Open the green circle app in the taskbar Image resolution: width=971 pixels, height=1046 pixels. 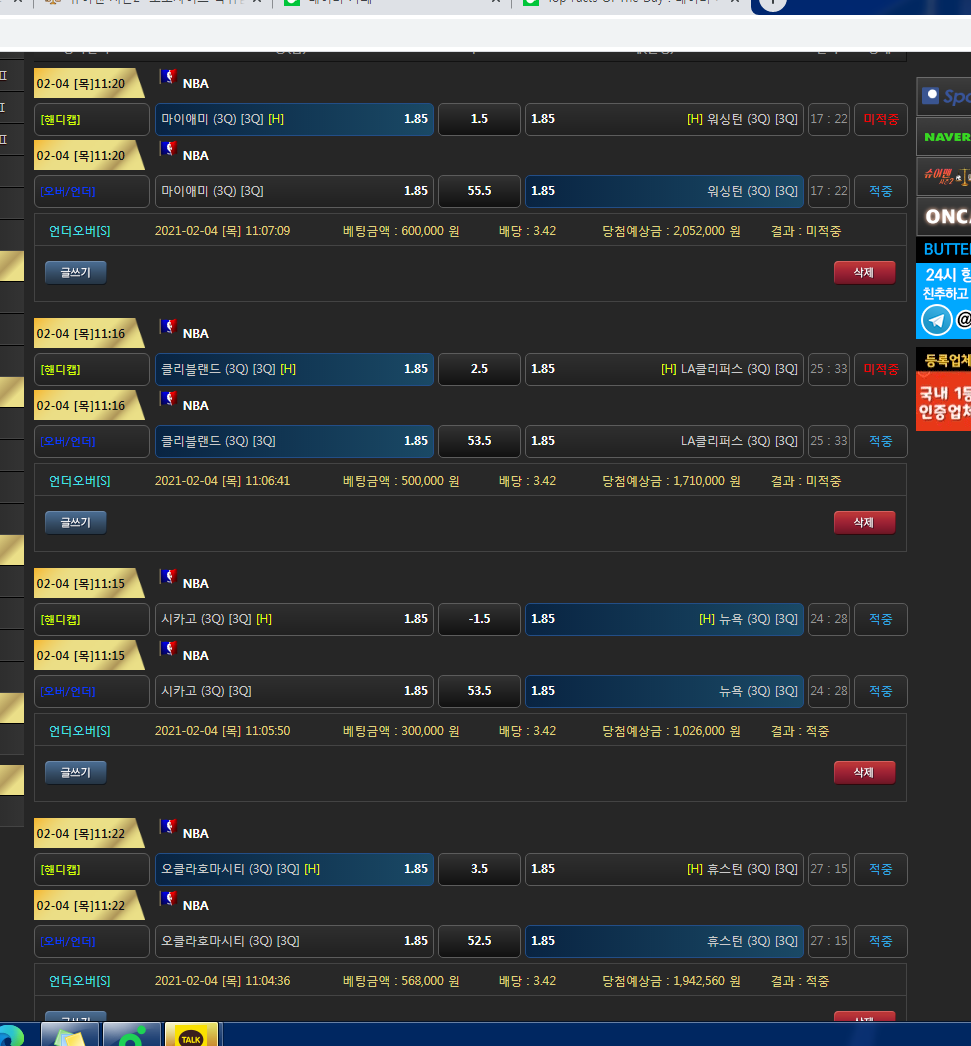click(x=129, y=1037)
